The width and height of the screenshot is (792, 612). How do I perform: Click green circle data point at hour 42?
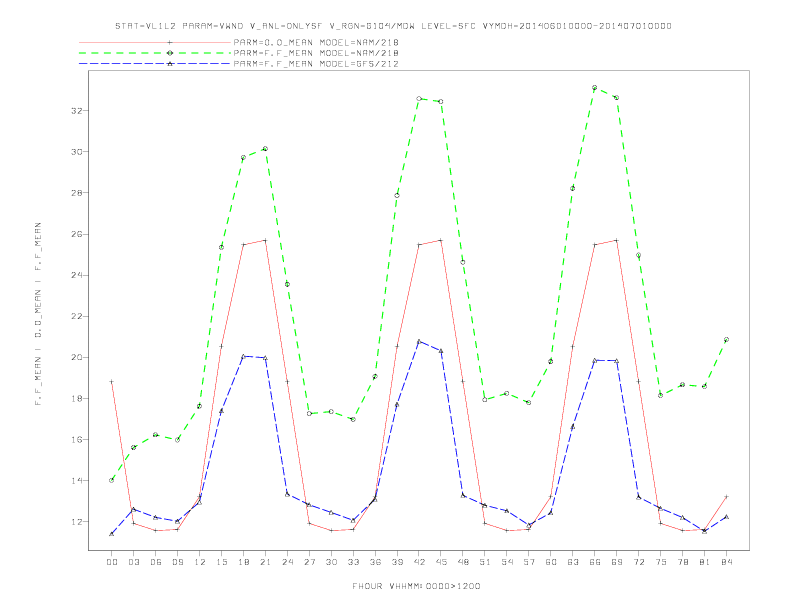click(419, 99)
